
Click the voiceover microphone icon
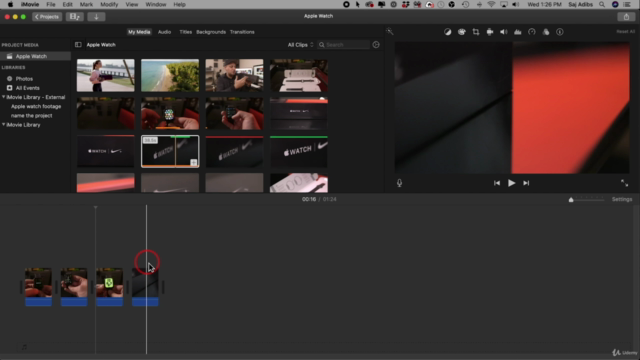click(x=400, y=183)
